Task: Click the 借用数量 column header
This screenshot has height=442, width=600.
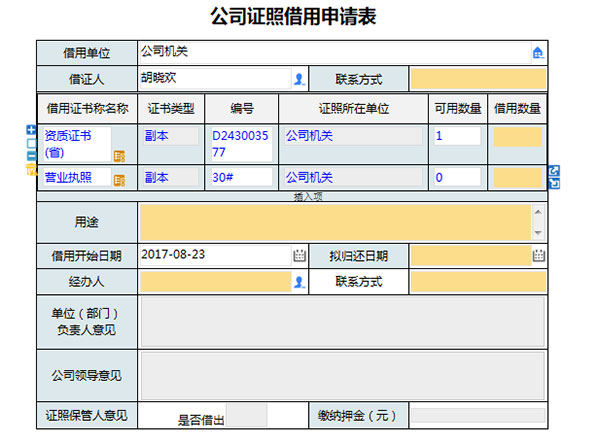Action: pyautogui.click(x=517, y=108)
